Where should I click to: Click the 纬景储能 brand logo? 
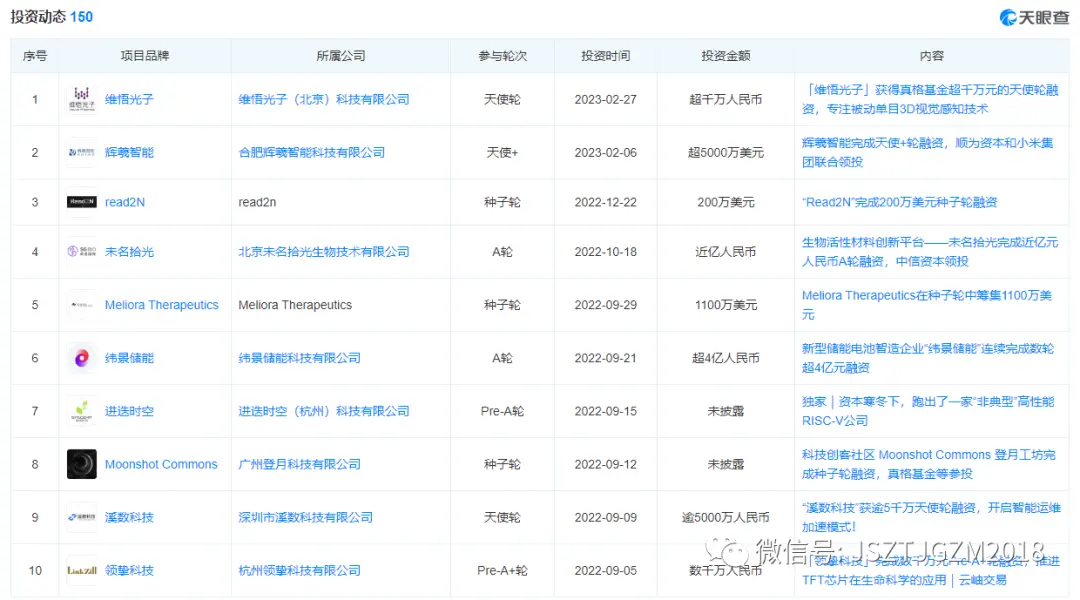pyautogui.click(x=81, y=358)
